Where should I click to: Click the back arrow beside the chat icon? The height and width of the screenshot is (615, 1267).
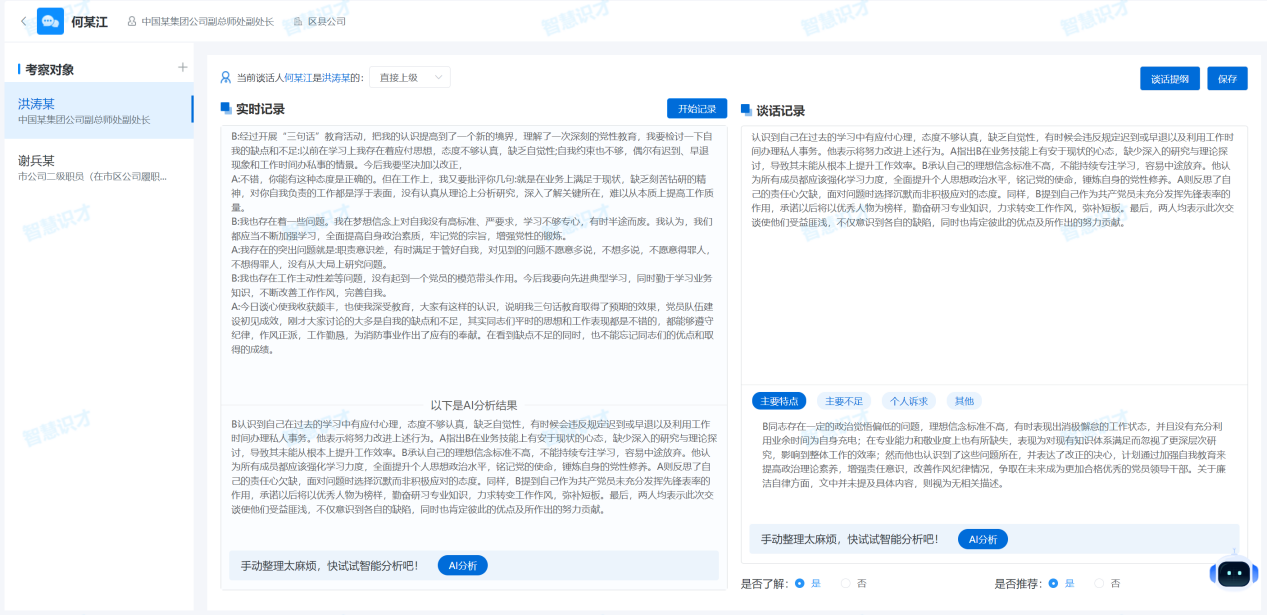tap(23, 21)
